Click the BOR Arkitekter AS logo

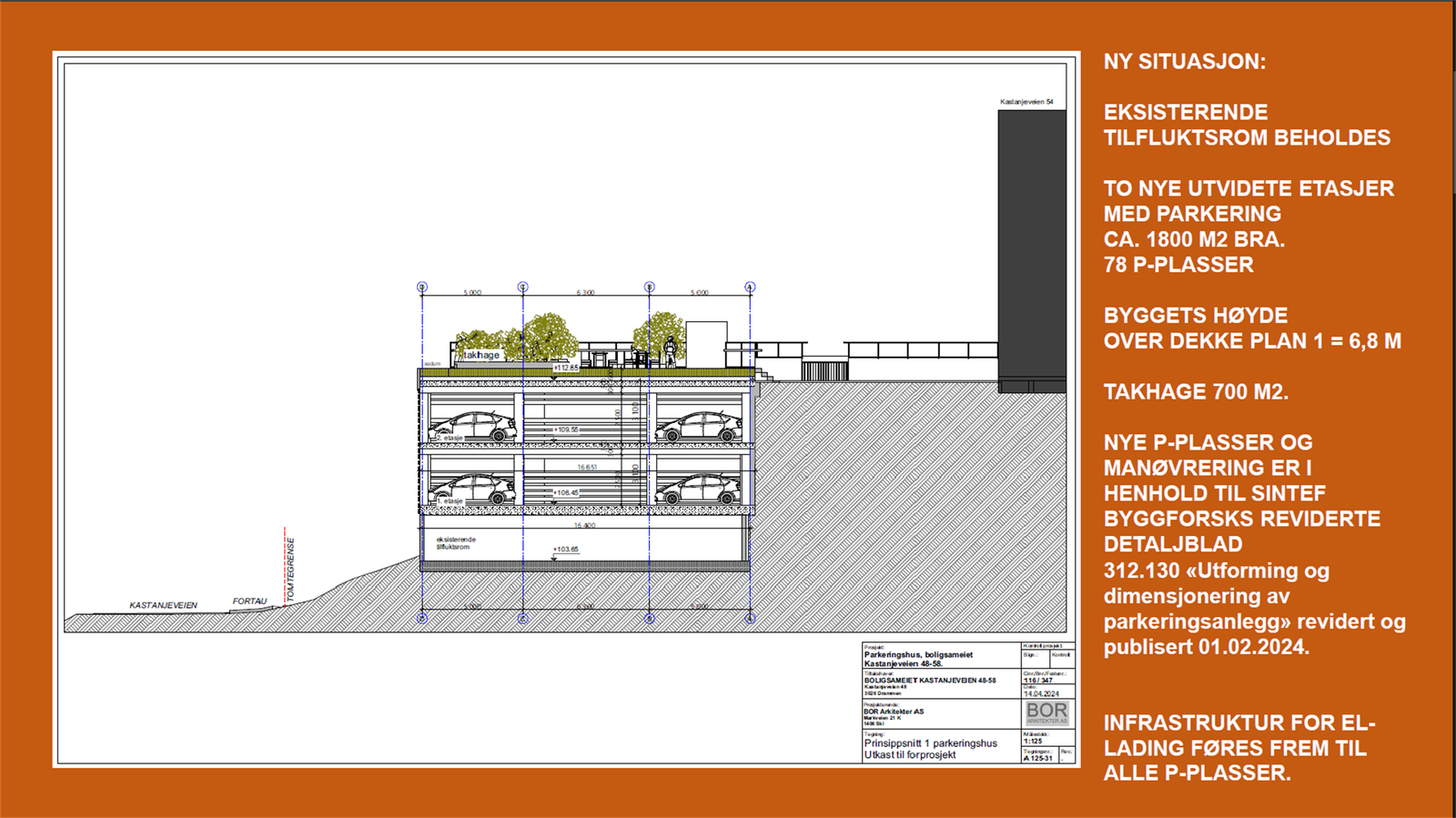tap(1047, 712)
